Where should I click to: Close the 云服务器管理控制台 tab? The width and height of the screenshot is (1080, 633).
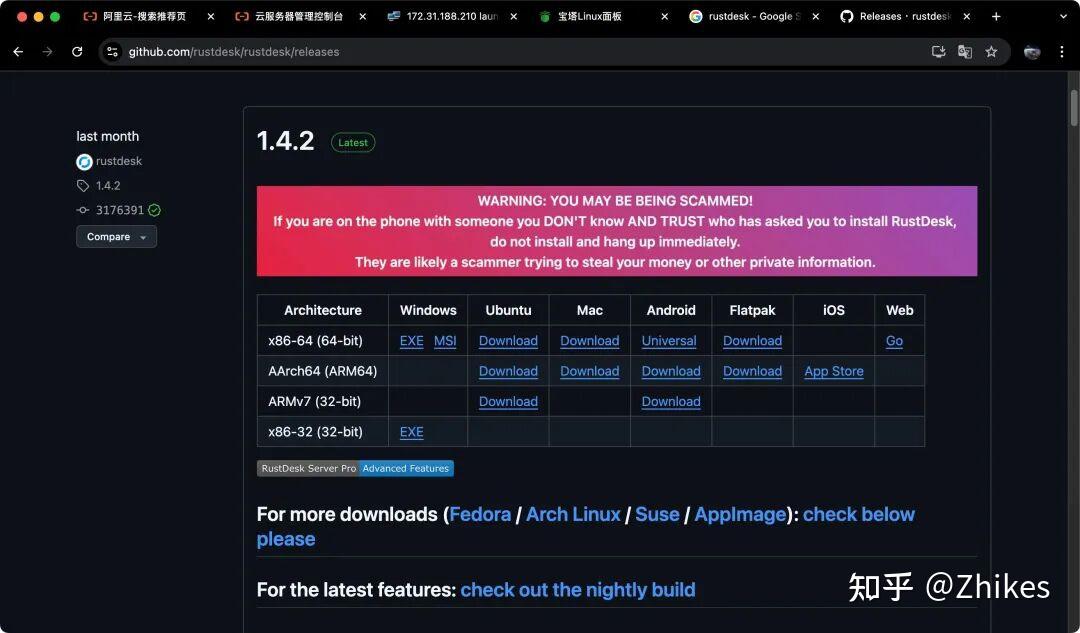coord(363,17)
